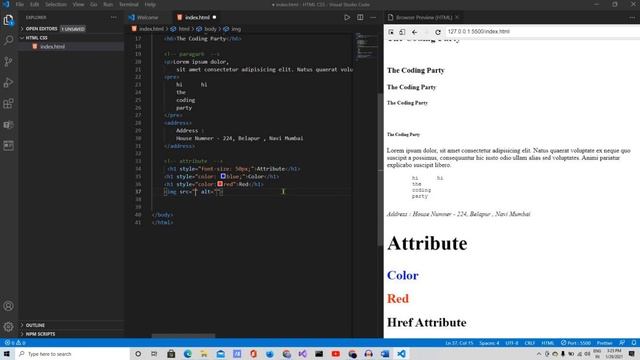The width and height of the screenshot is (640, 360).
Task: Click the taskbar clock and date
Action: [x=613, y=354]
